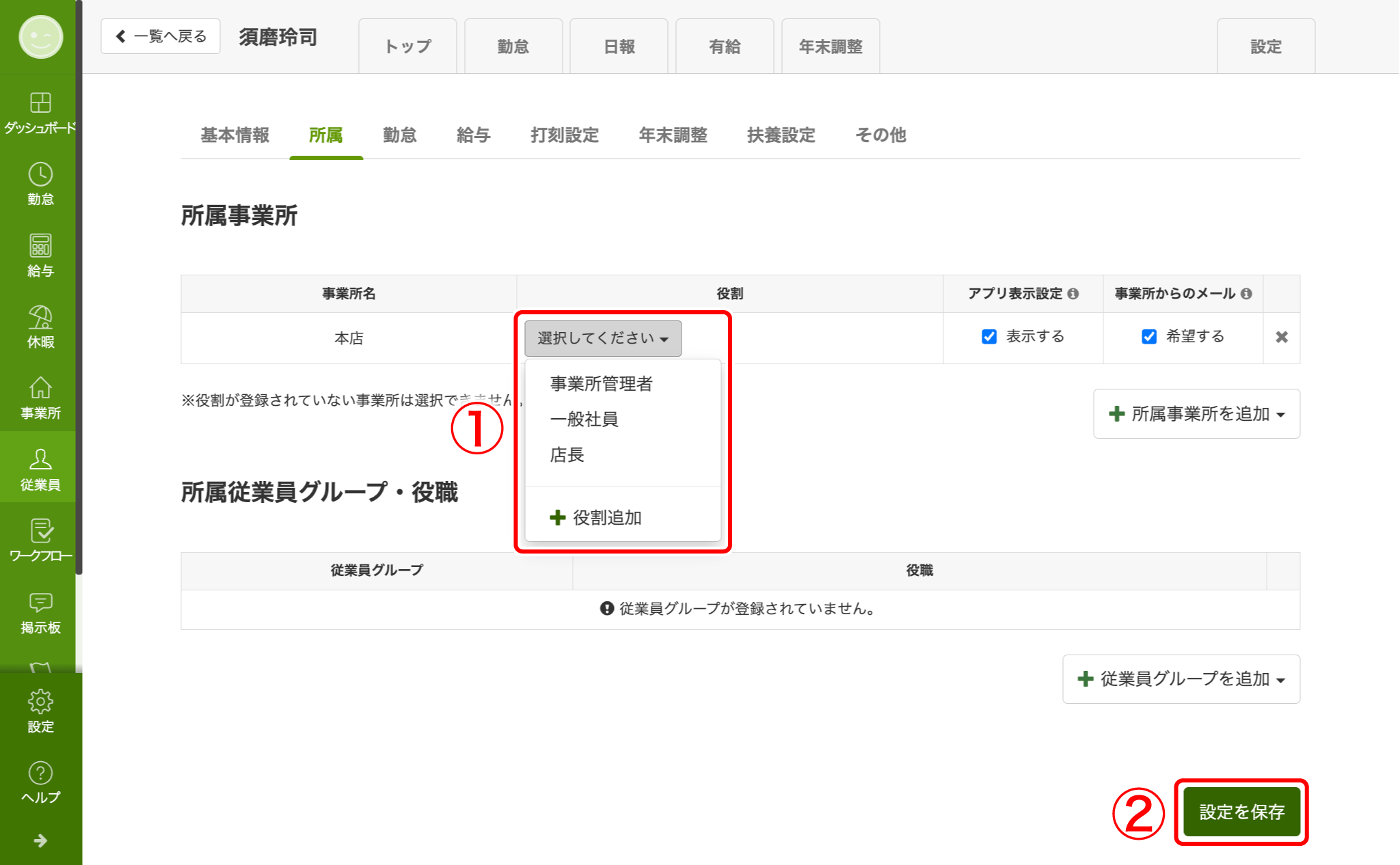Open the 給与 calculator icon in sidebar
The image size is (1400, 865).
pyautogui.click(x=40, y=247)
